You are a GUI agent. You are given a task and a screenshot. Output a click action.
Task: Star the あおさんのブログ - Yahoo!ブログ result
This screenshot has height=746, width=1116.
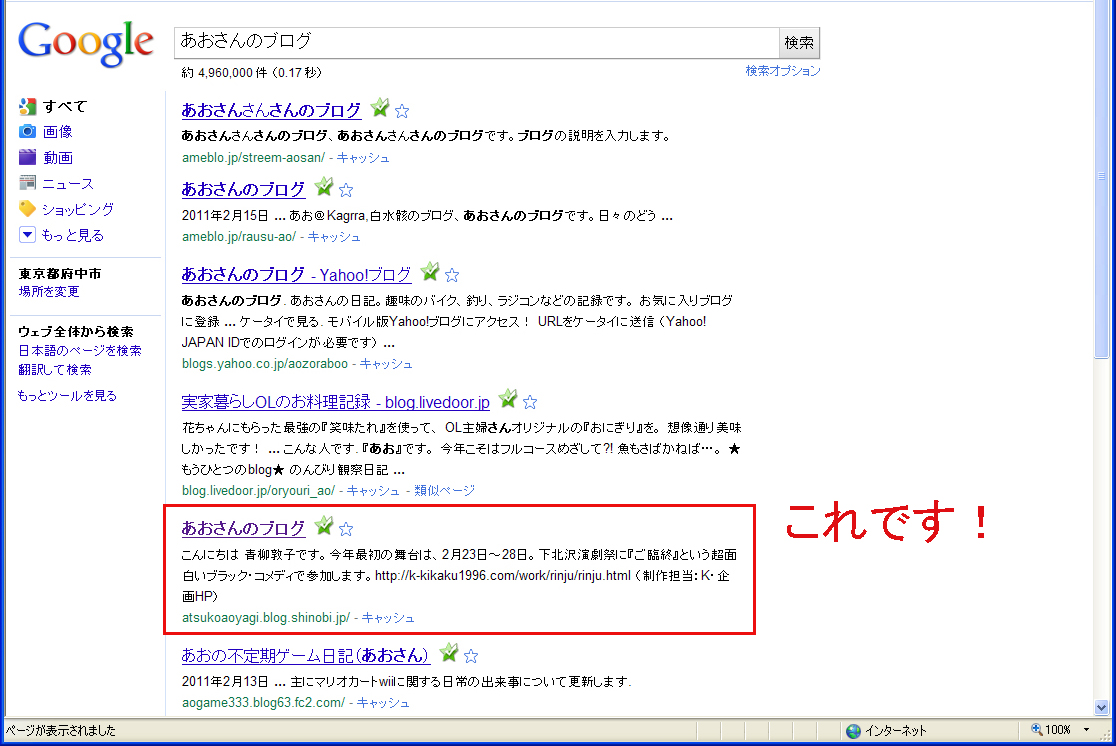pos(452,275)
